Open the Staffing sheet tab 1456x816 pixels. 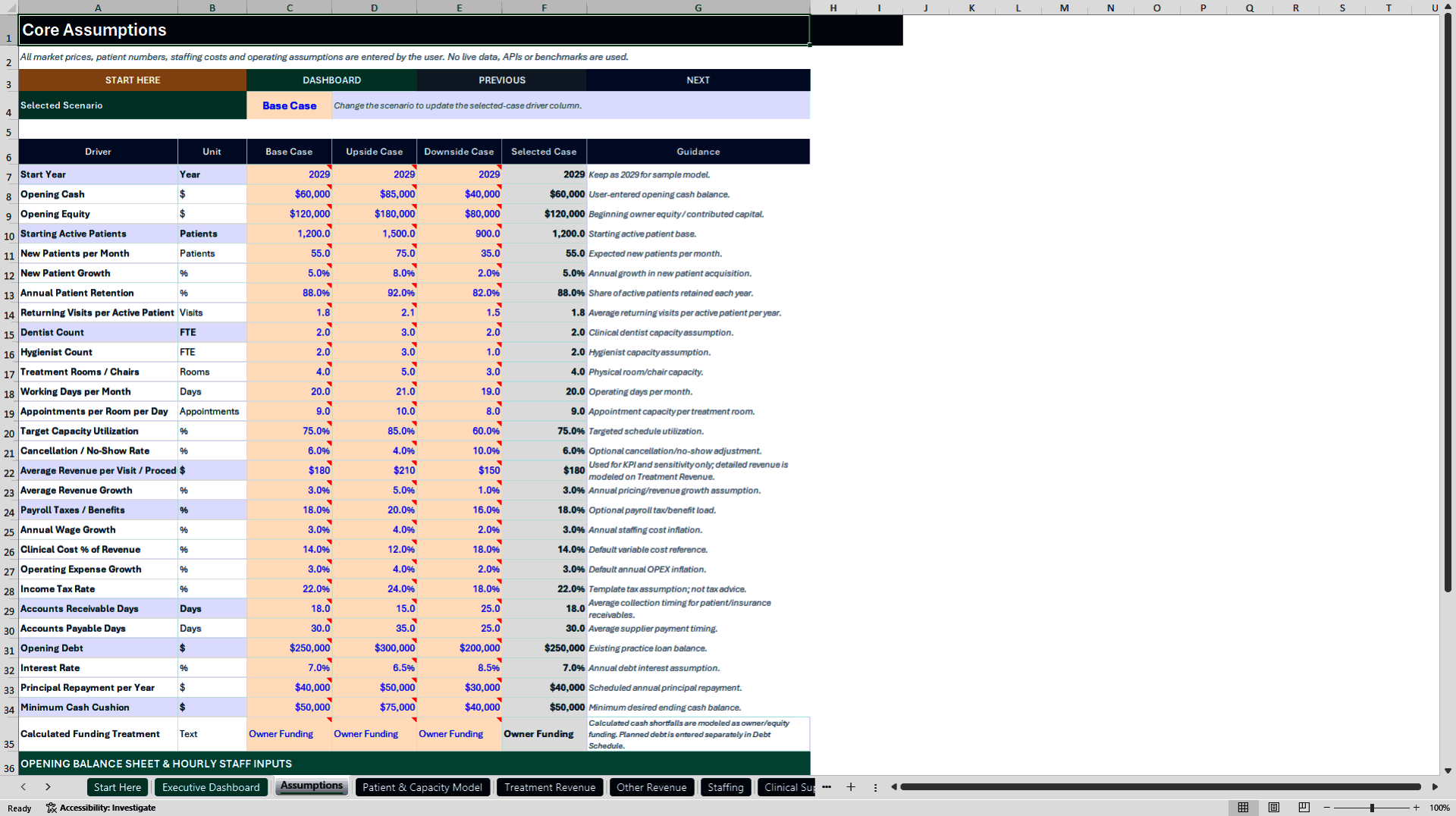point(726,787)
